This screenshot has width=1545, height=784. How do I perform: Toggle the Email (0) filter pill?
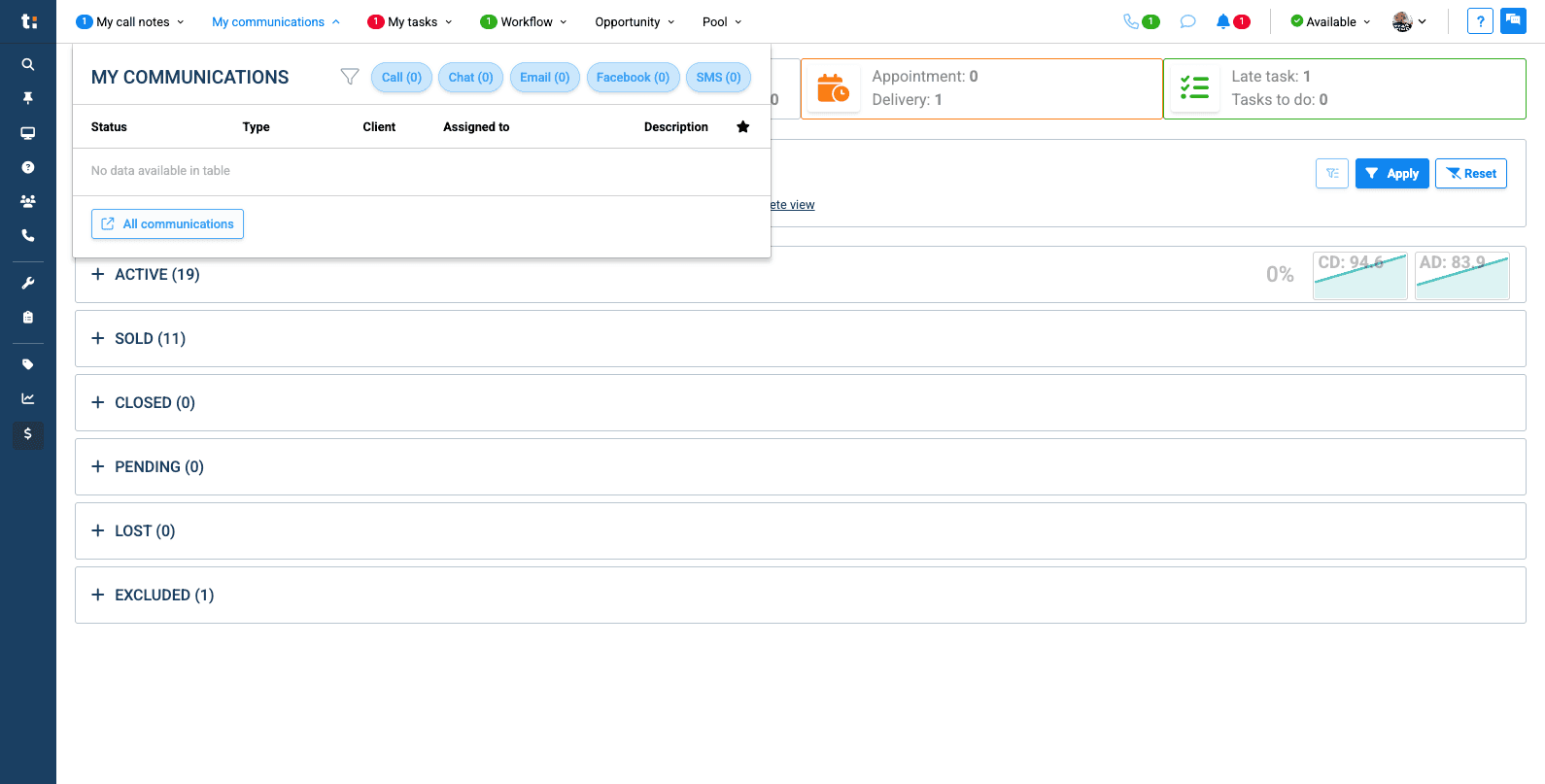pos(545,78)
